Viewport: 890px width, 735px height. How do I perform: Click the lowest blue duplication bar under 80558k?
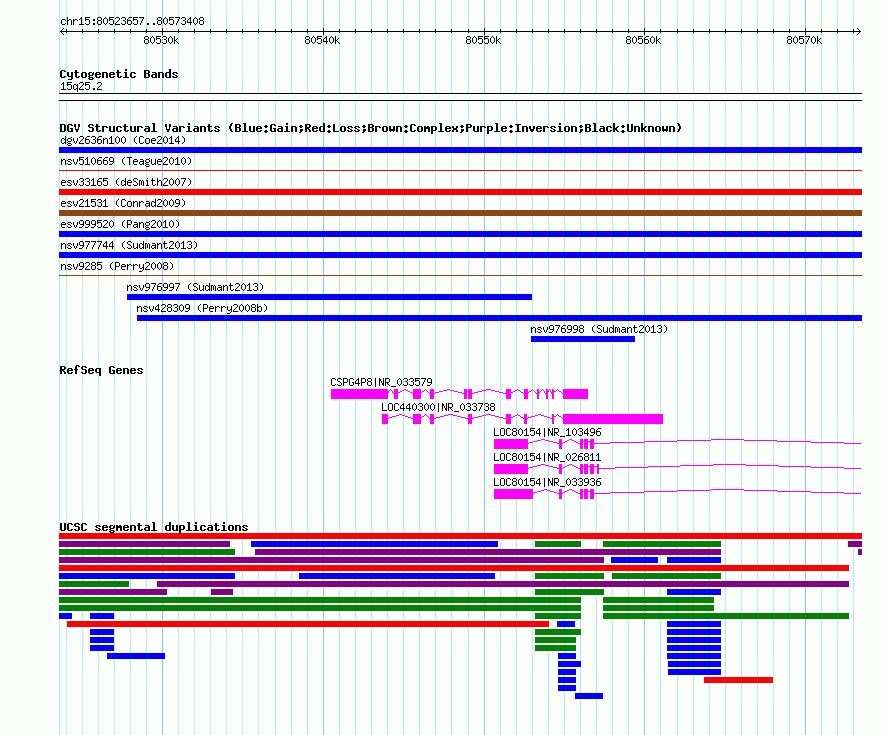coord(589,696)
